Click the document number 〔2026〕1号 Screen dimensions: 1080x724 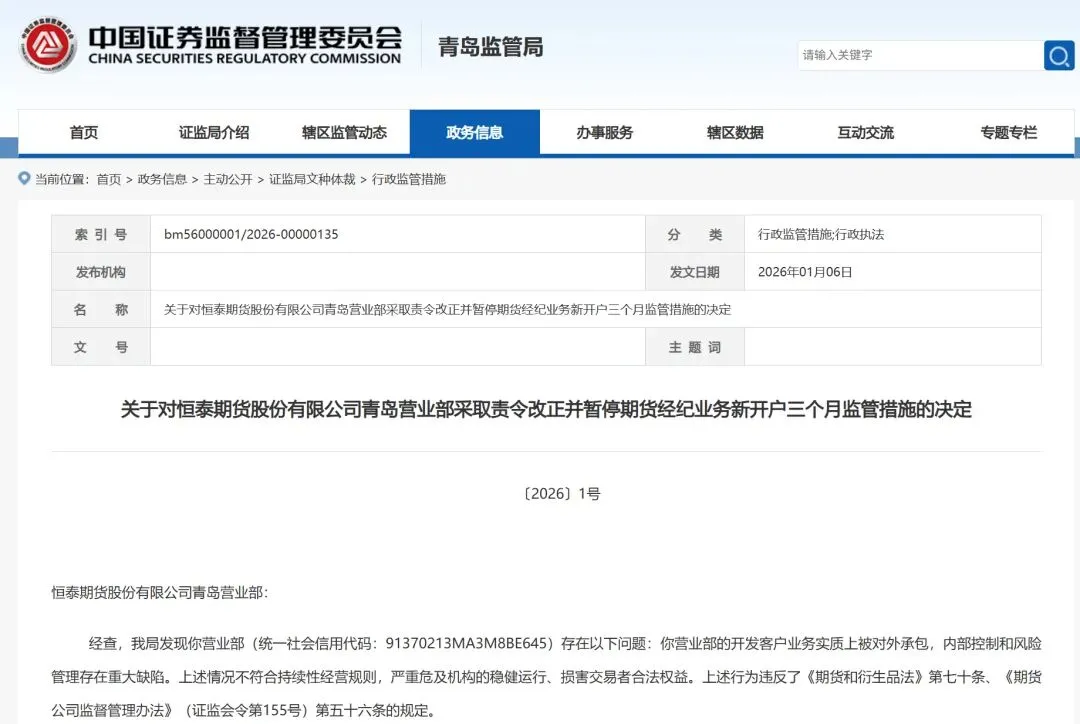coord(561,493)
